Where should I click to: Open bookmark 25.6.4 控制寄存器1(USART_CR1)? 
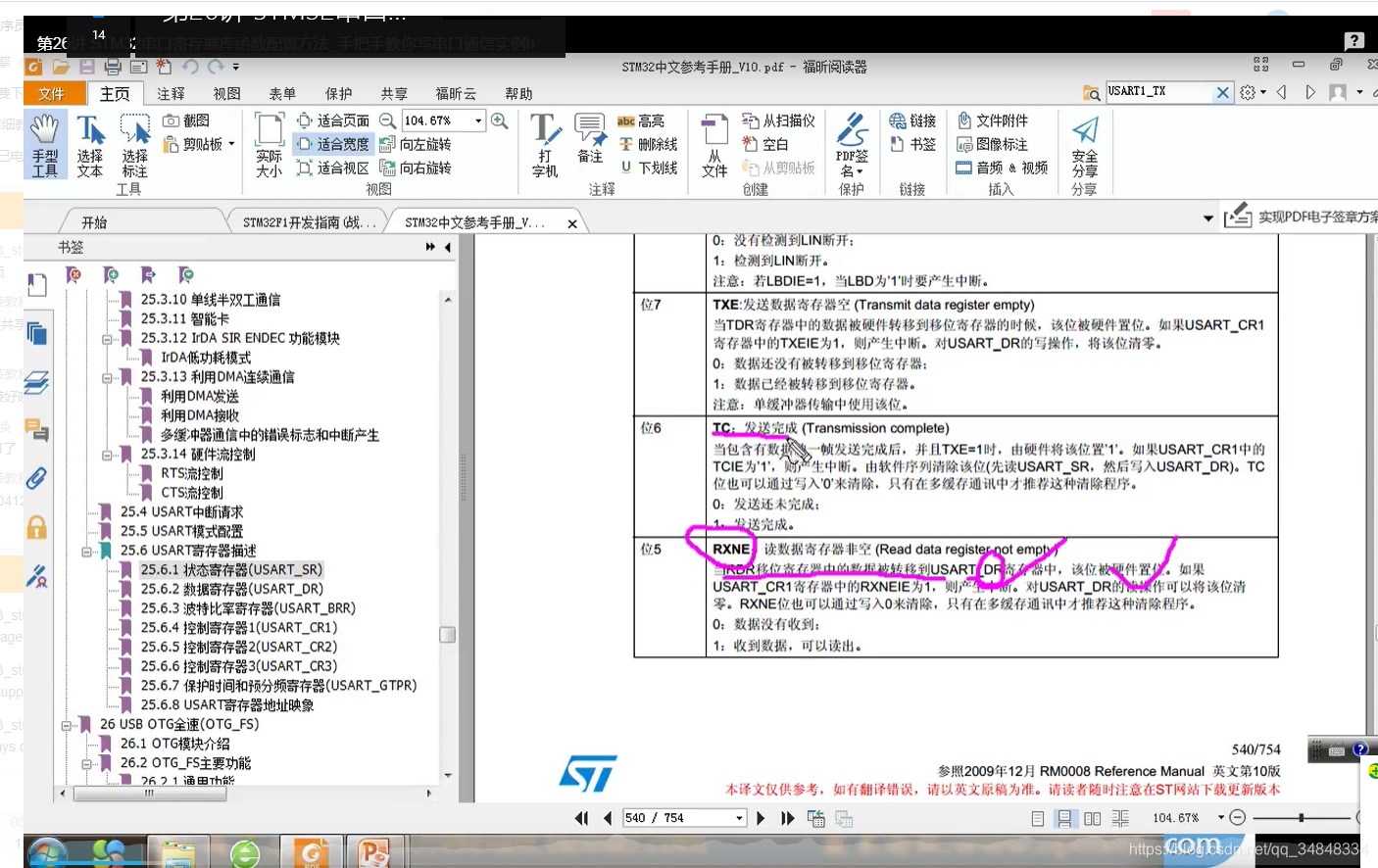click(x=238, y=628)
